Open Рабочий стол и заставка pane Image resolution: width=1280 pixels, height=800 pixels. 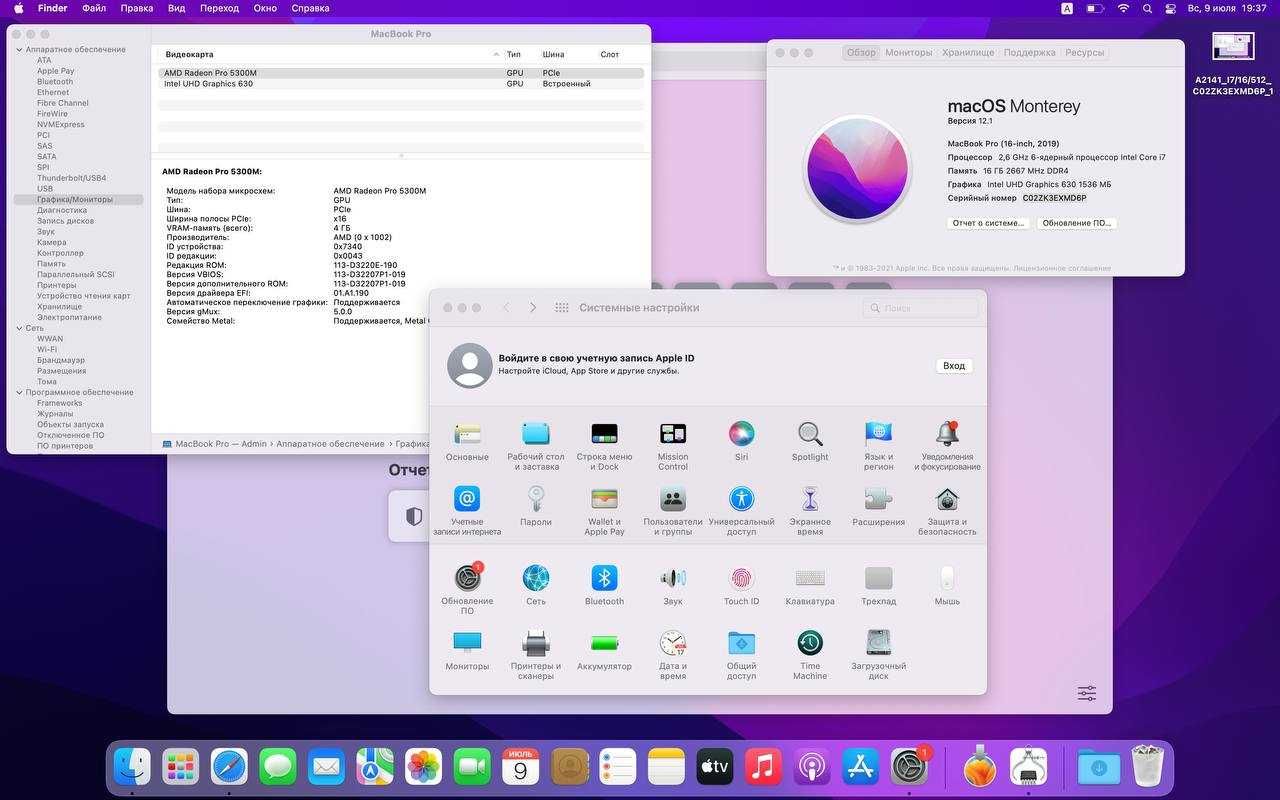[536, 434]
